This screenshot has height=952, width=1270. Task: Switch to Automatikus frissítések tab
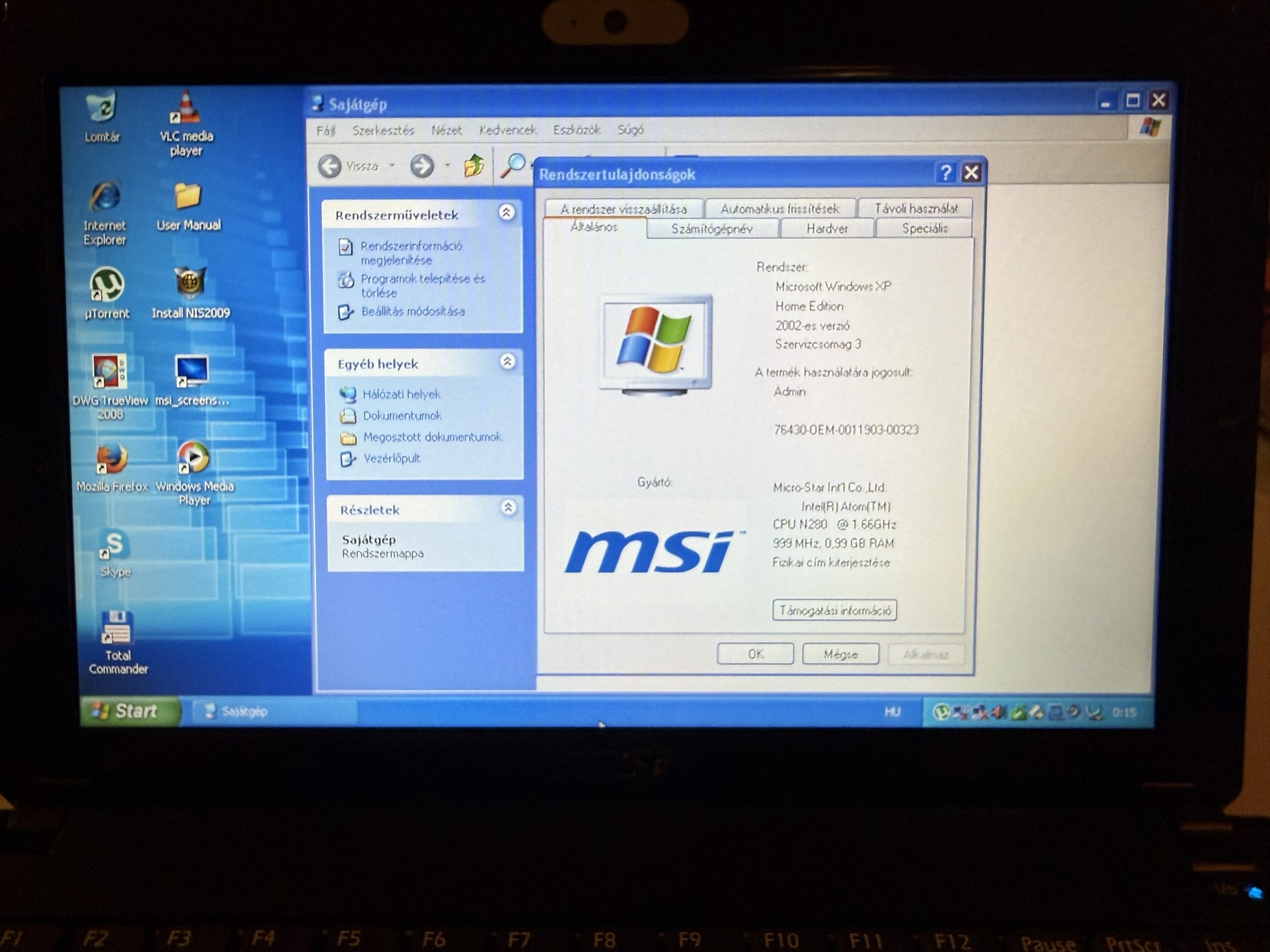point(780,209)
